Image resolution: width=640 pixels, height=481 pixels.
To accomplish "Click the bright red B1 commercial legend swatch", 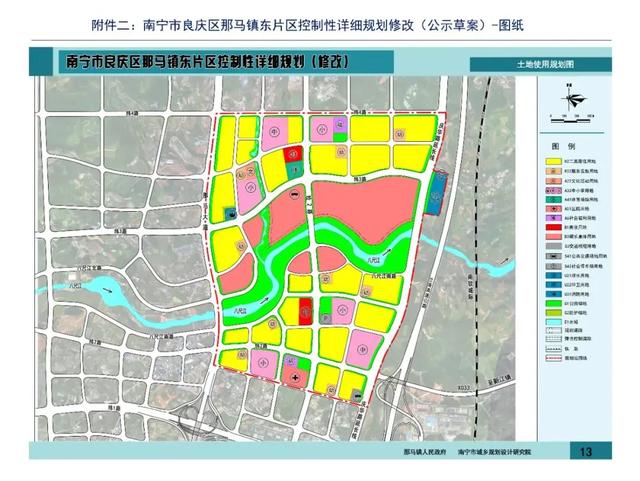I will (553, 227).
